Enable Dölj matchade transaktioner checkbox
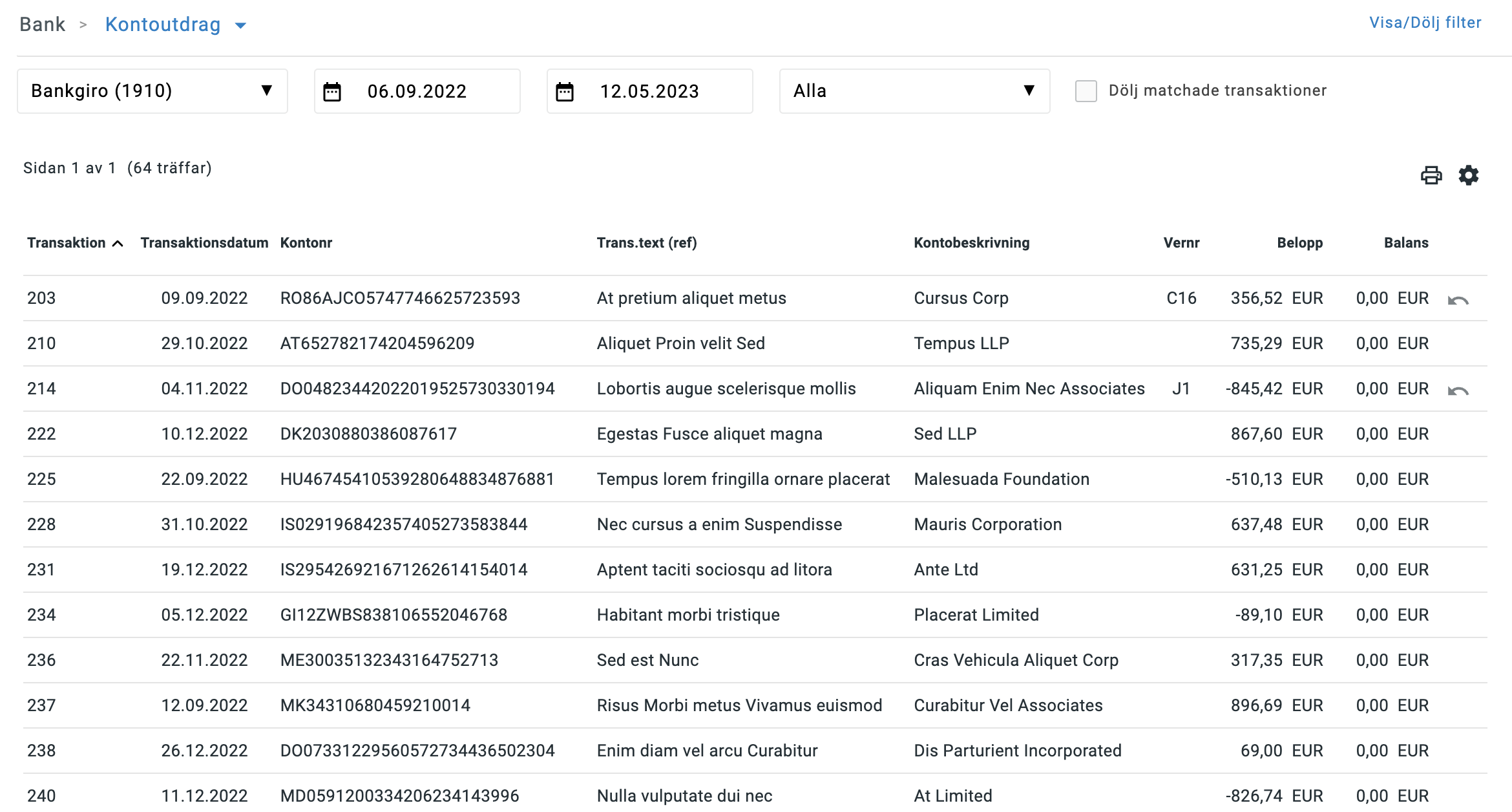1512x812 pixels. tap(1086, 91)
